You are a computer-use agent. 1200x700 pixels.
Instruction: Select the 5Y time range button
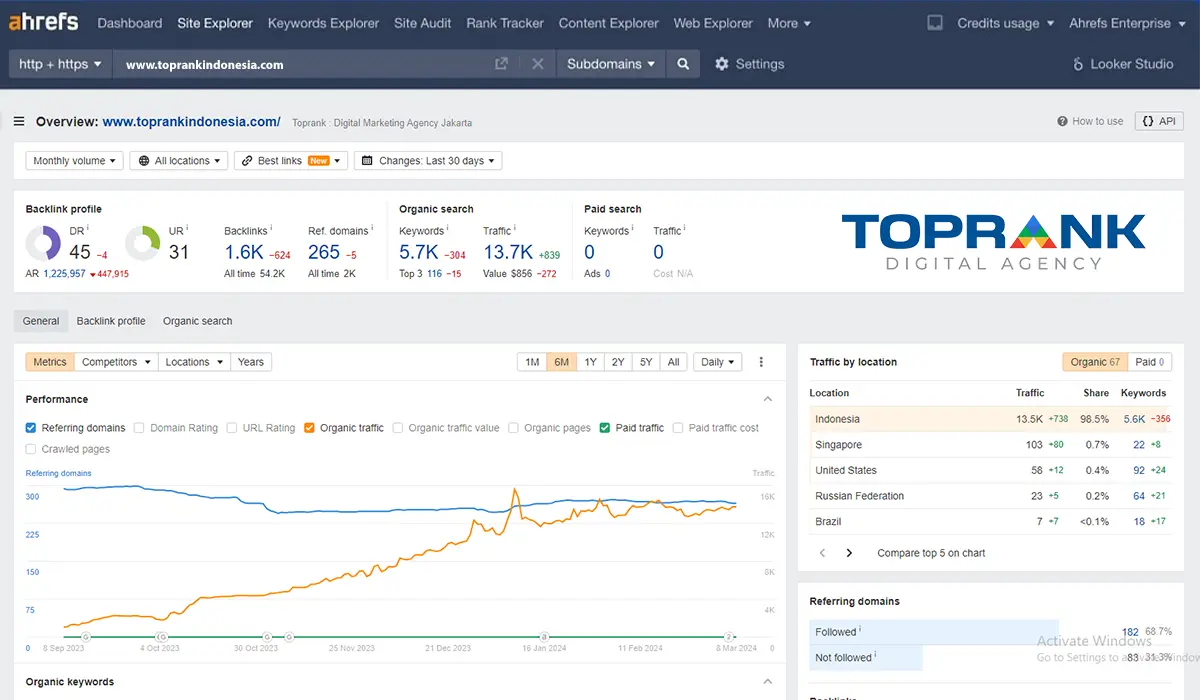pos(646,362)
